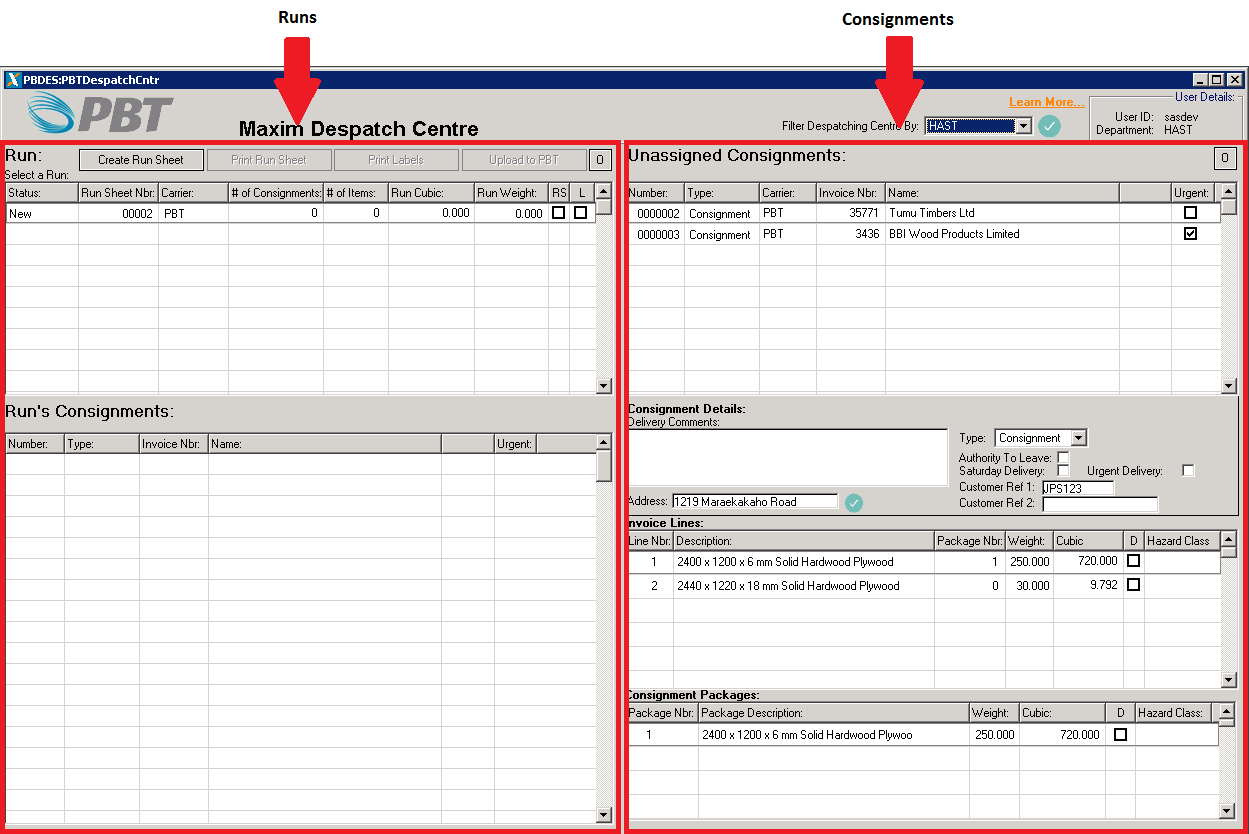Click the Status column header in Run table
This screenshot has height=834, width=1249.
coord(42,192)
